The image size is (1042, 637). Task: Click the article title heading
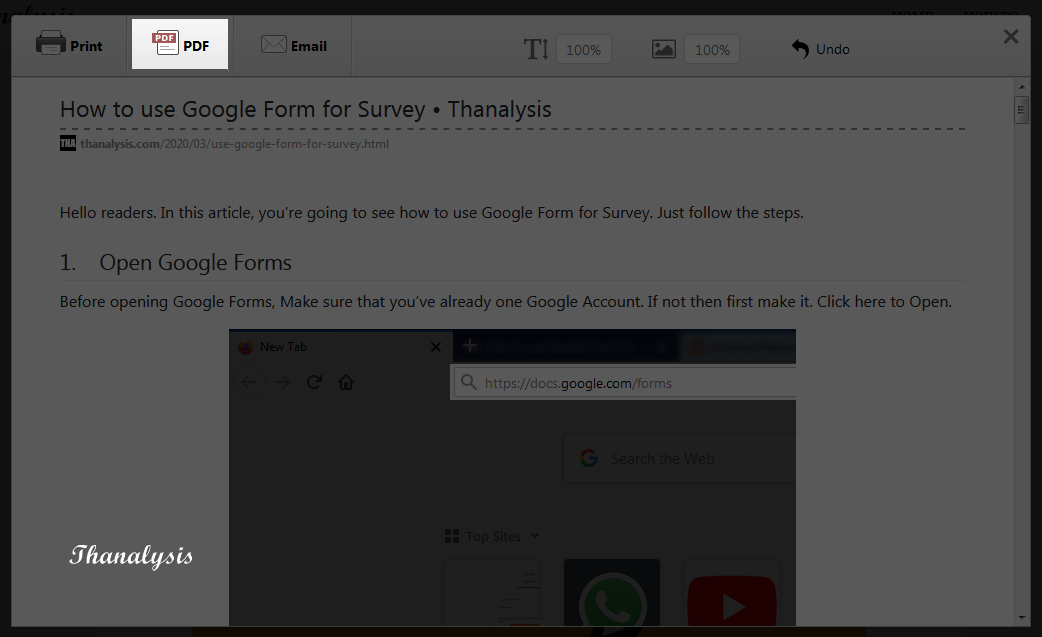(x=306, y=109)
